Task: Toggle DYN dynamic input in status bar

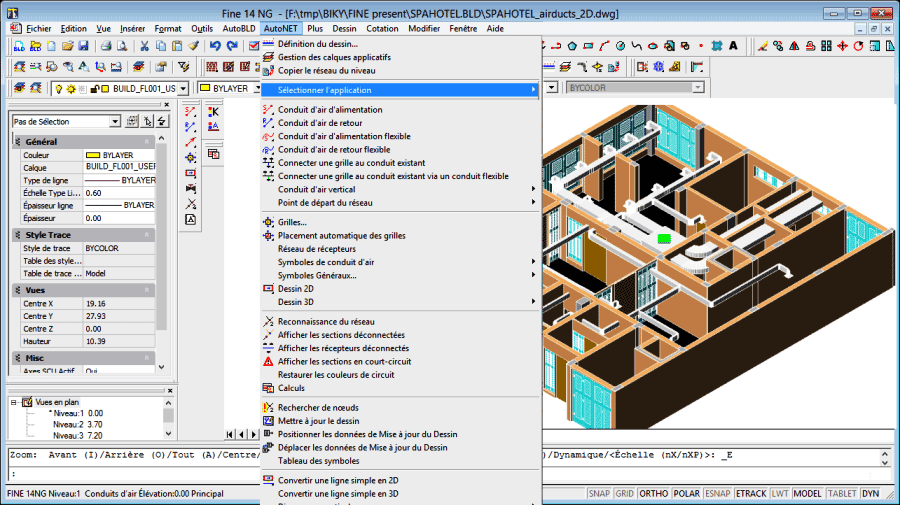Action: [871, 494]
